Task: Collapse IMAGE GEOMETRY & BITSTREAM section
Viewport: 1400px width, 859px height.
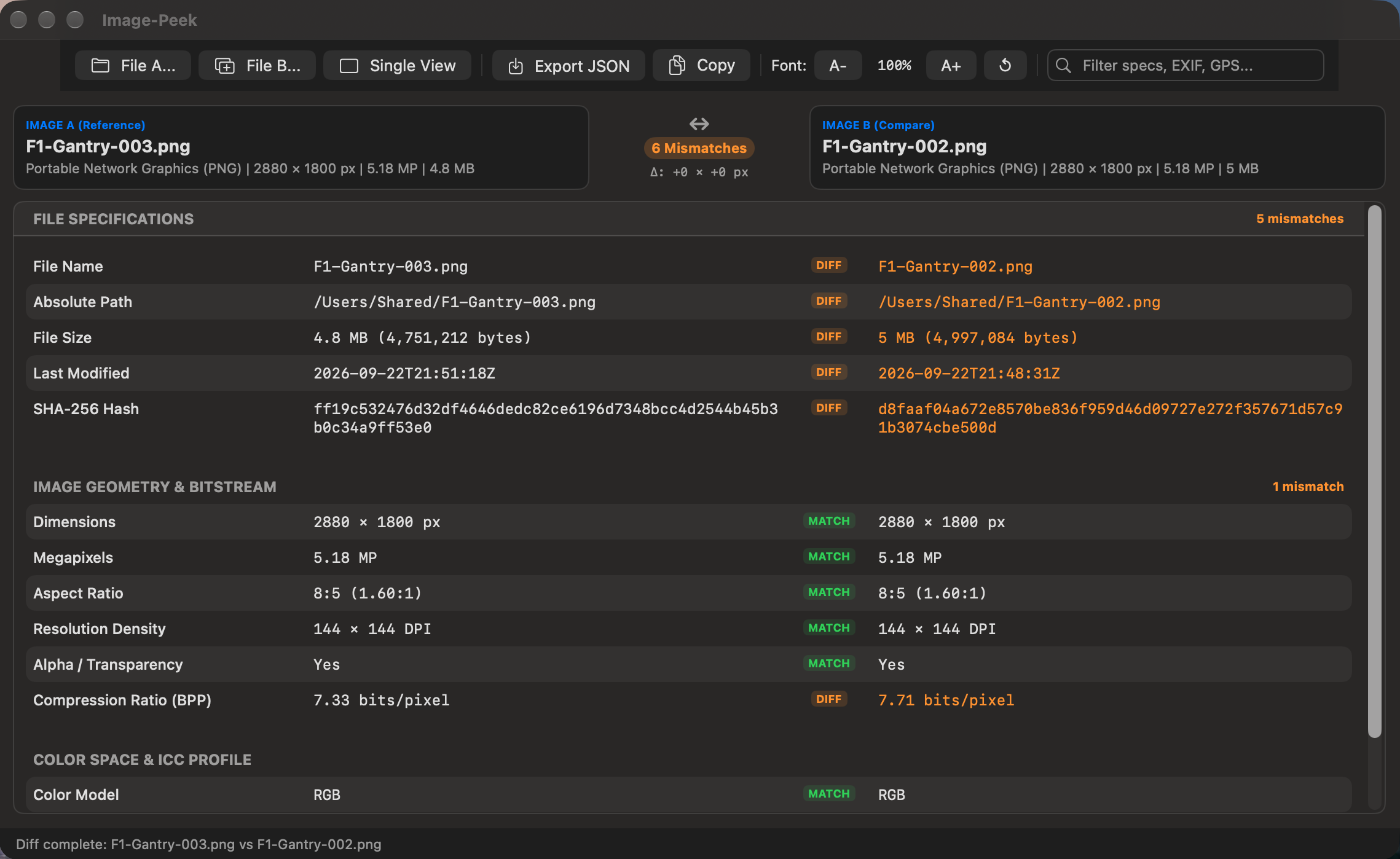Action: pyautogui.click(x=689, y=487)
